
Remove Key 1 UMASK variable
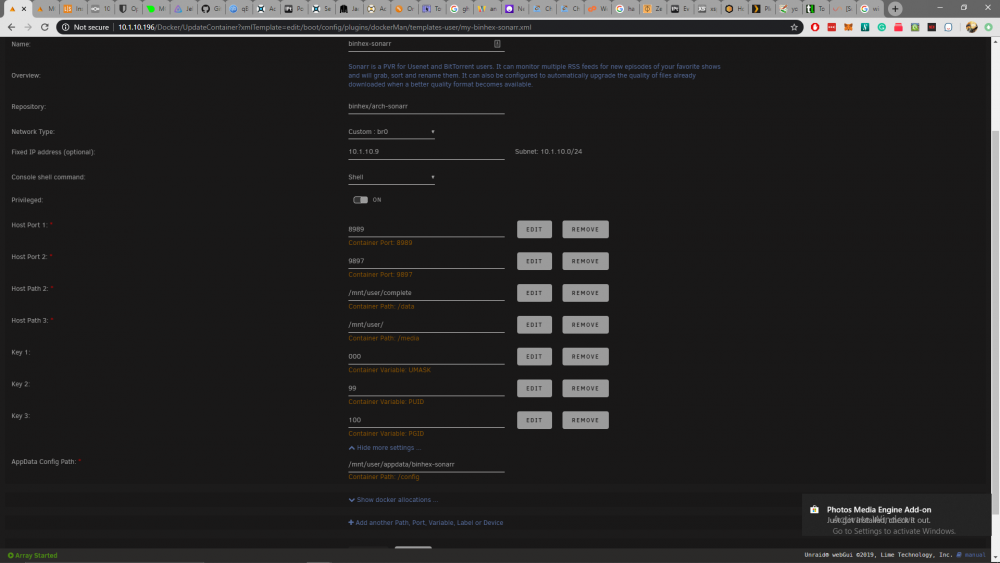585,357
